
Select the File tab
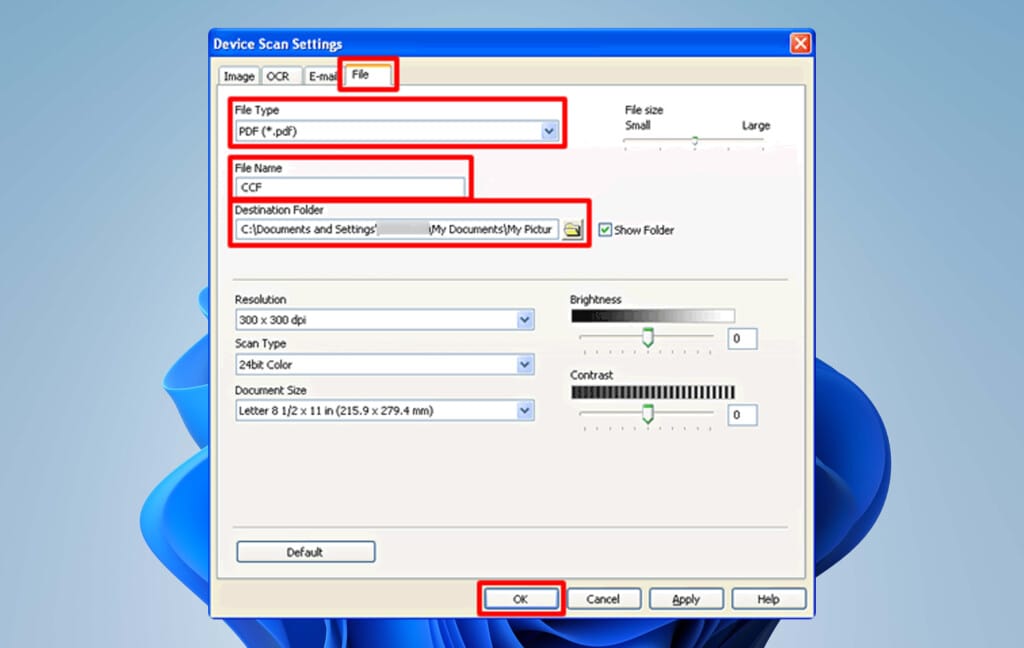tap(367, 74)
